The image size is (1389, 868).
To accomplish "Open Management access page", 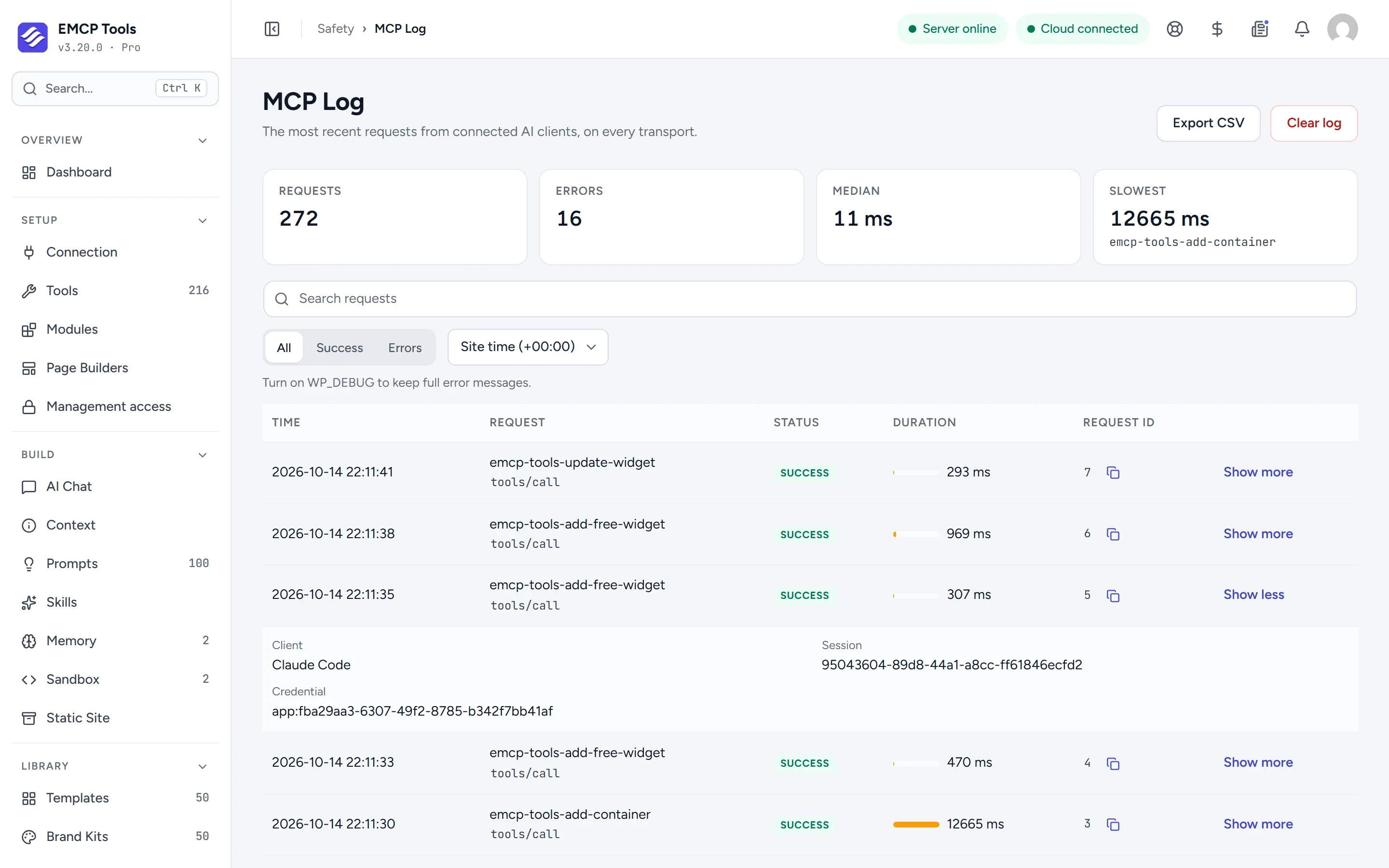I will click(x=115, y=407).
